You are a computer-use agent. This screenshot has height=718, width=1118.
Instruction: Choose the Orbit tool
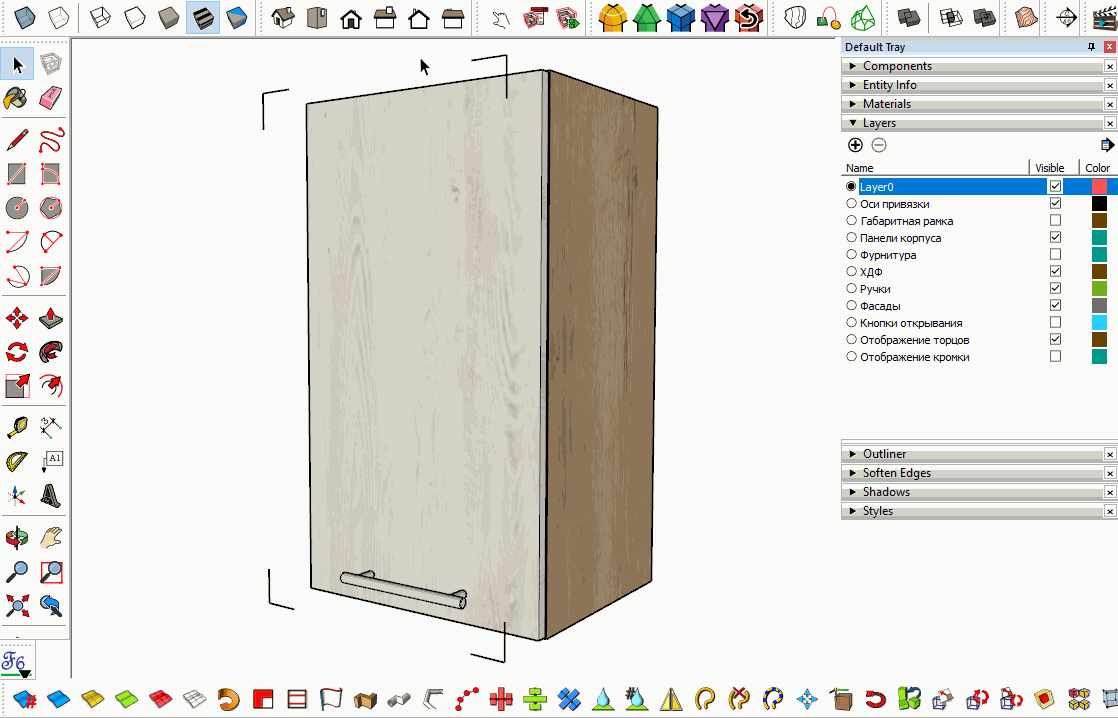pos(16,539)
